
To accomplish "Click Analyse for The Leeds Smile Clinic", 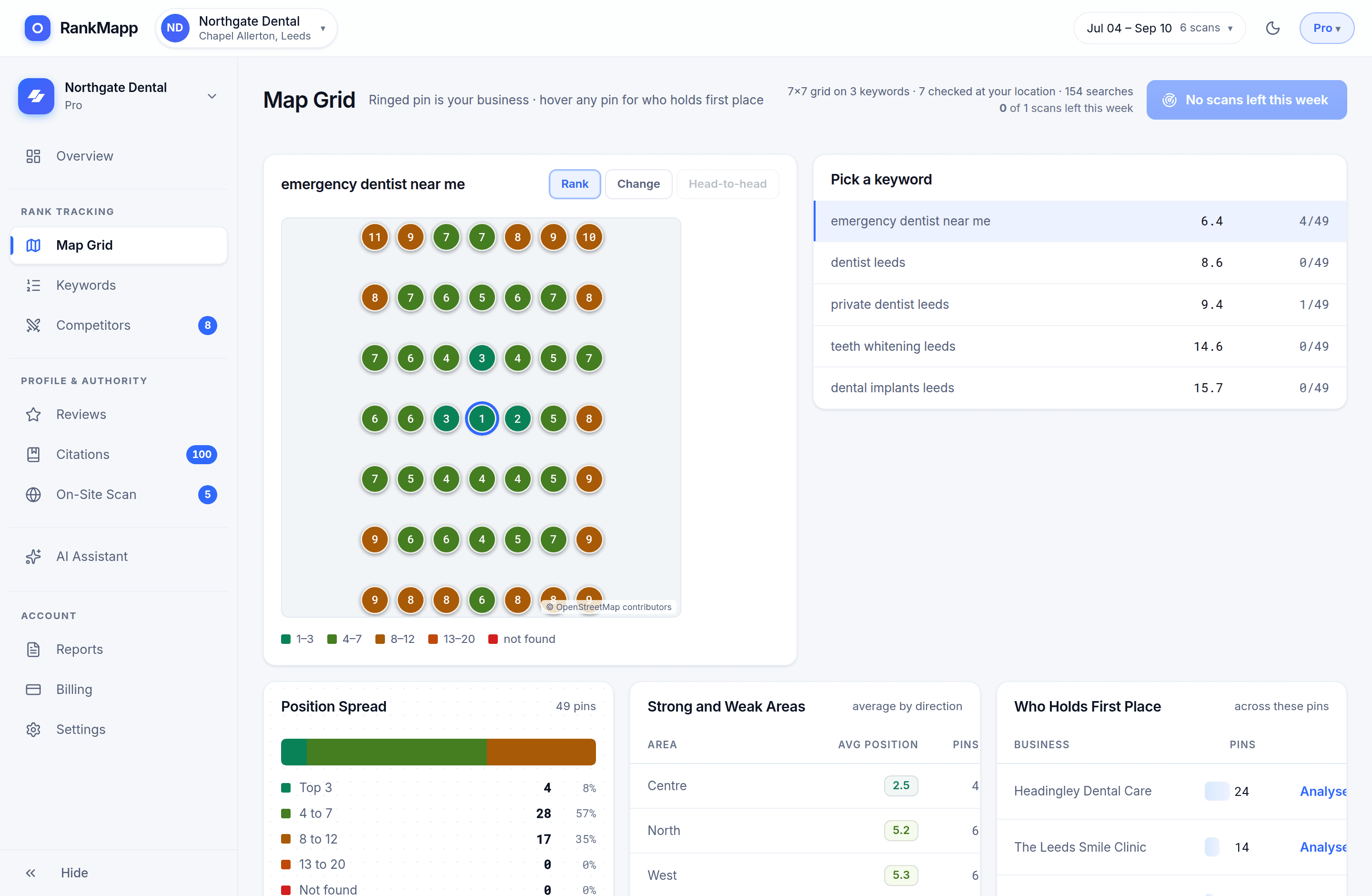I will tap(1322, 847).
